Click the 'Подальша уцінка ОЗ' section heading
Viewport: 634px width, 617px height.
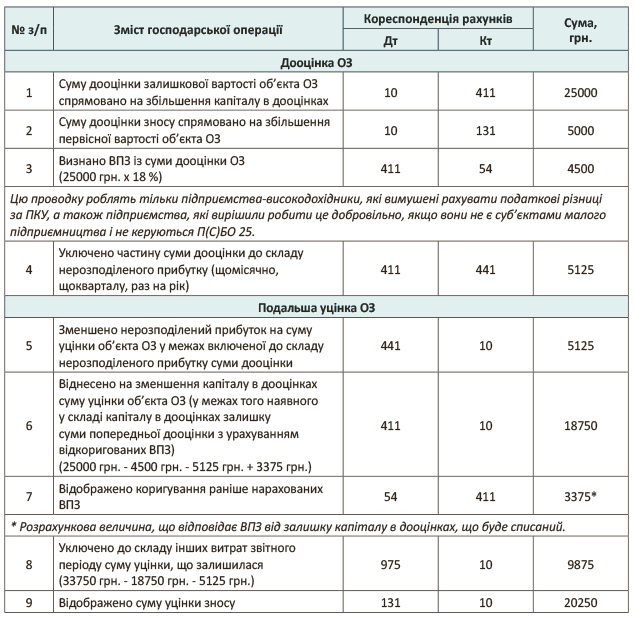(316, 308)
